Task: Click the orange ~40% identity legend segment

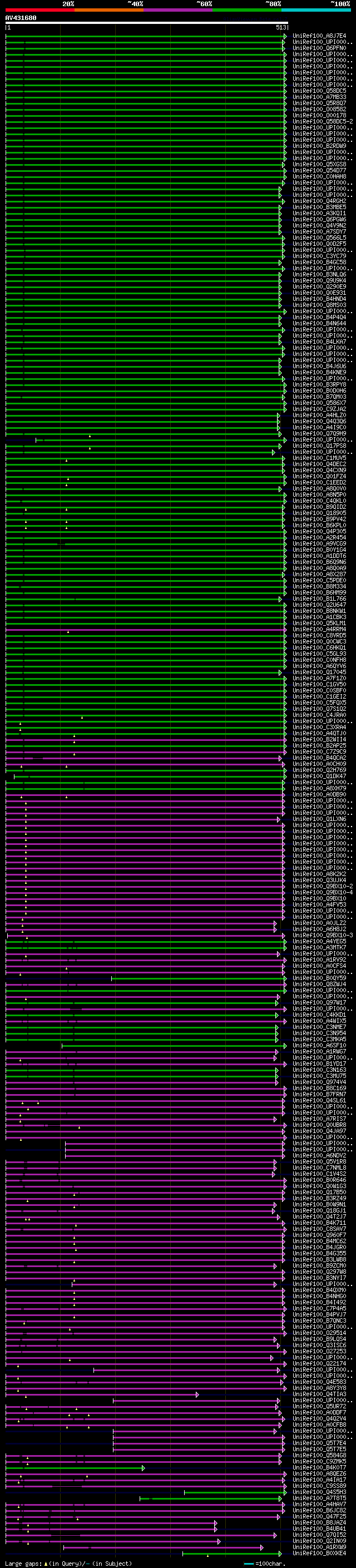Action: click(109, 10)
